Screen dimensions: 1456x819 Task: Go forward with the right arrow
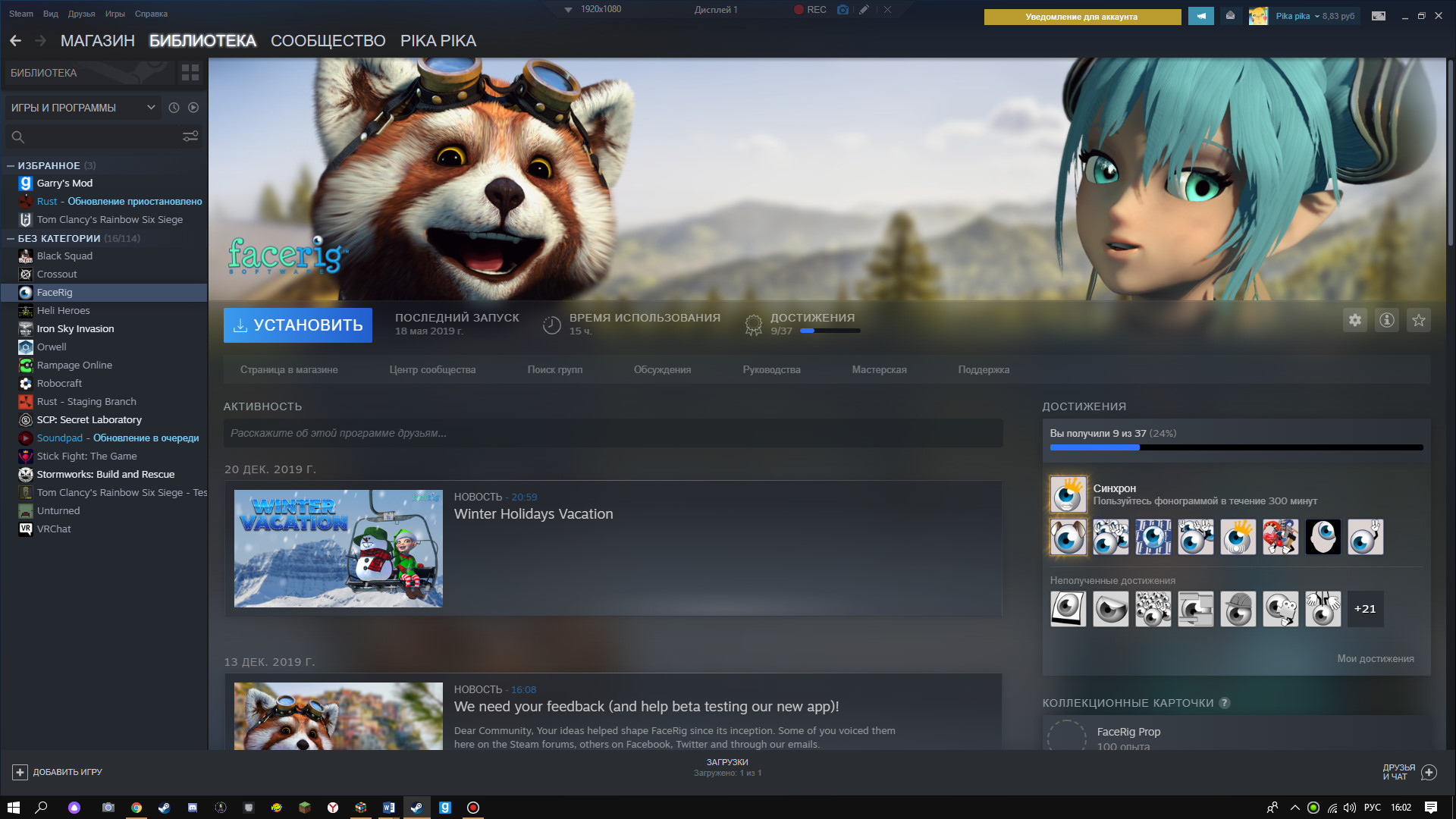(41, 41)
